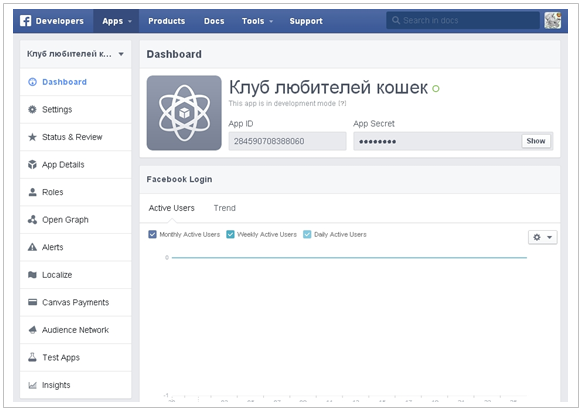582x411 pixels.
Task: Toggle Daily Active Users checkbox
Action: [307, 234]
